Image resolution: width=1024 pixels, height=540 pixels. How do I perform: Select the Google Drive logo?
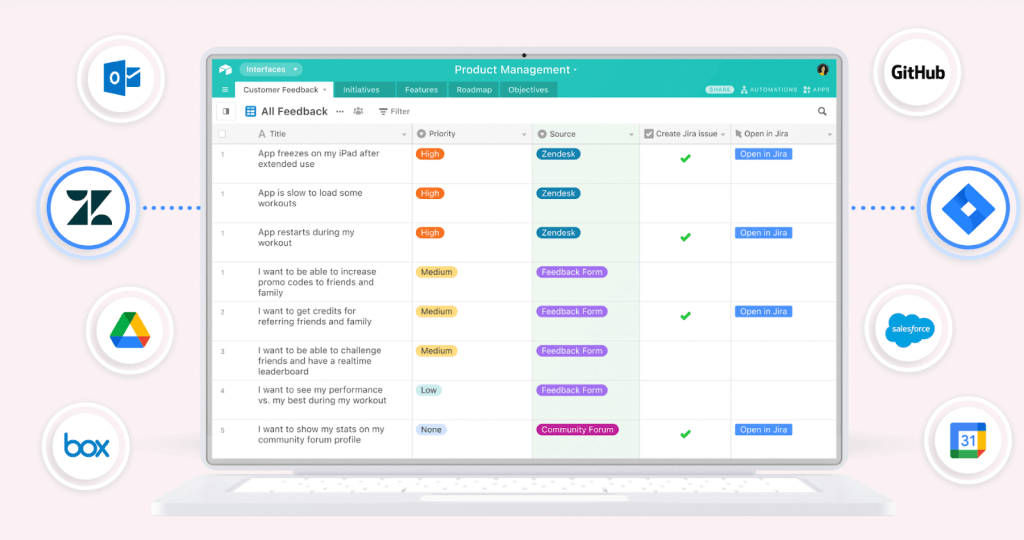point(130,330)
